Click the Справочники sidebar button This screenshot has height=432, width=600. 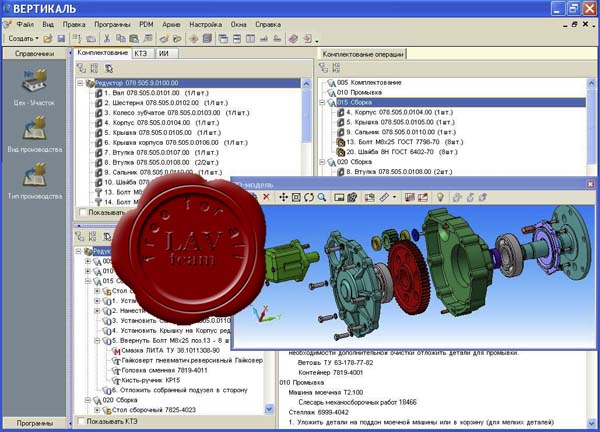[x=34, y=54]
